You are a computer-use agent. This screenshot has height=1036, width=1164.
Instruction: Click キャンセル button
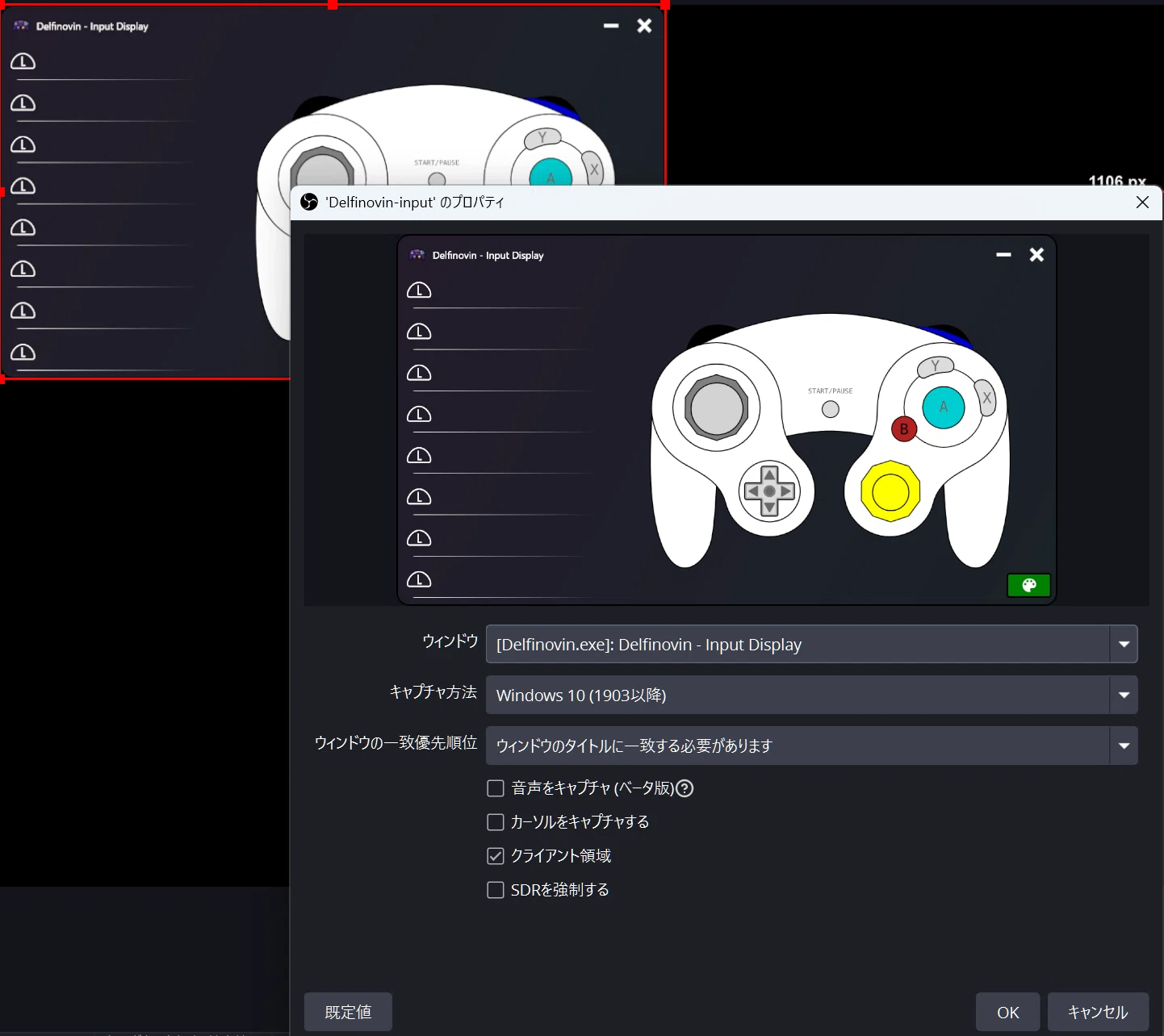pos(1098,1012)
